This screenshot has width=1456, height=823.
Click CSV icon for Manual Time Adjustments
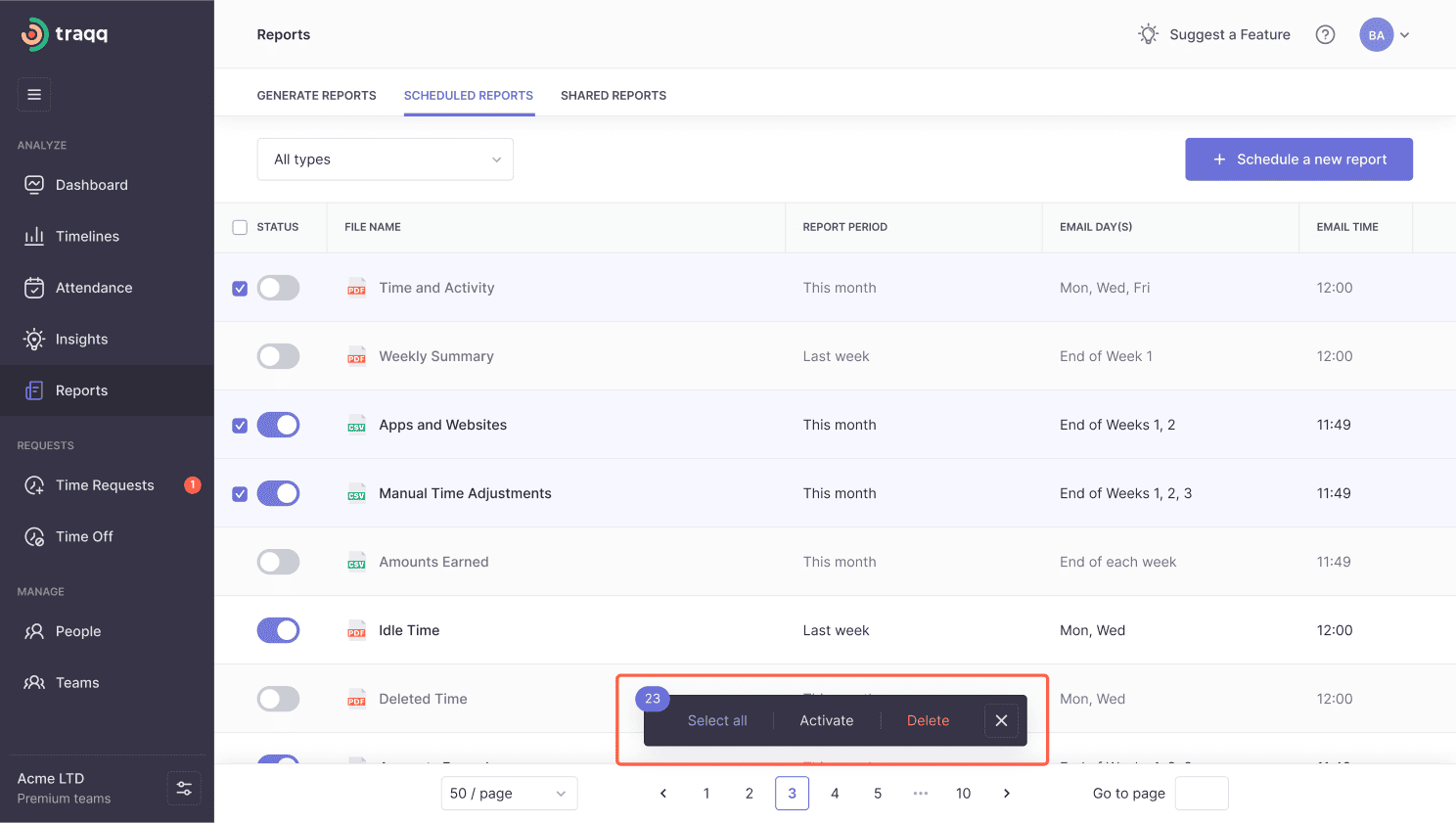[356, 493]
